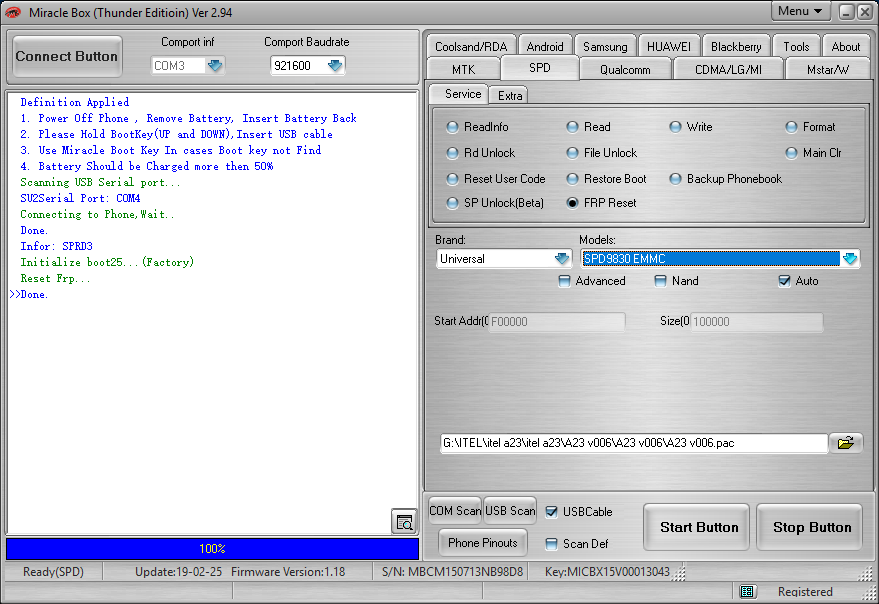The width and height of the screenshot is (879, 604).
Task: Switch to the MTK tab
Action: (x=463, y=70)
